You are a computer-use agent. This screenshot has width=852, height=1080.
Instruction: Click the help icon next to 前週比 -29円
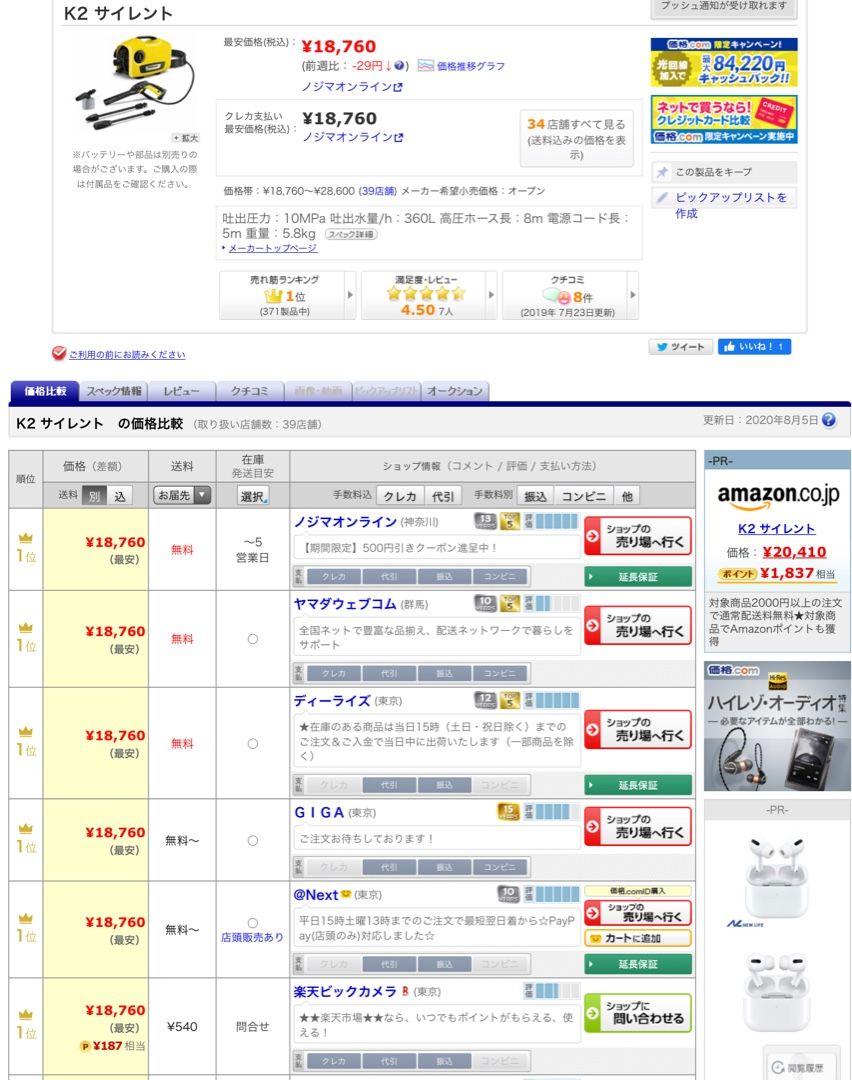click(x=399, y=65)
